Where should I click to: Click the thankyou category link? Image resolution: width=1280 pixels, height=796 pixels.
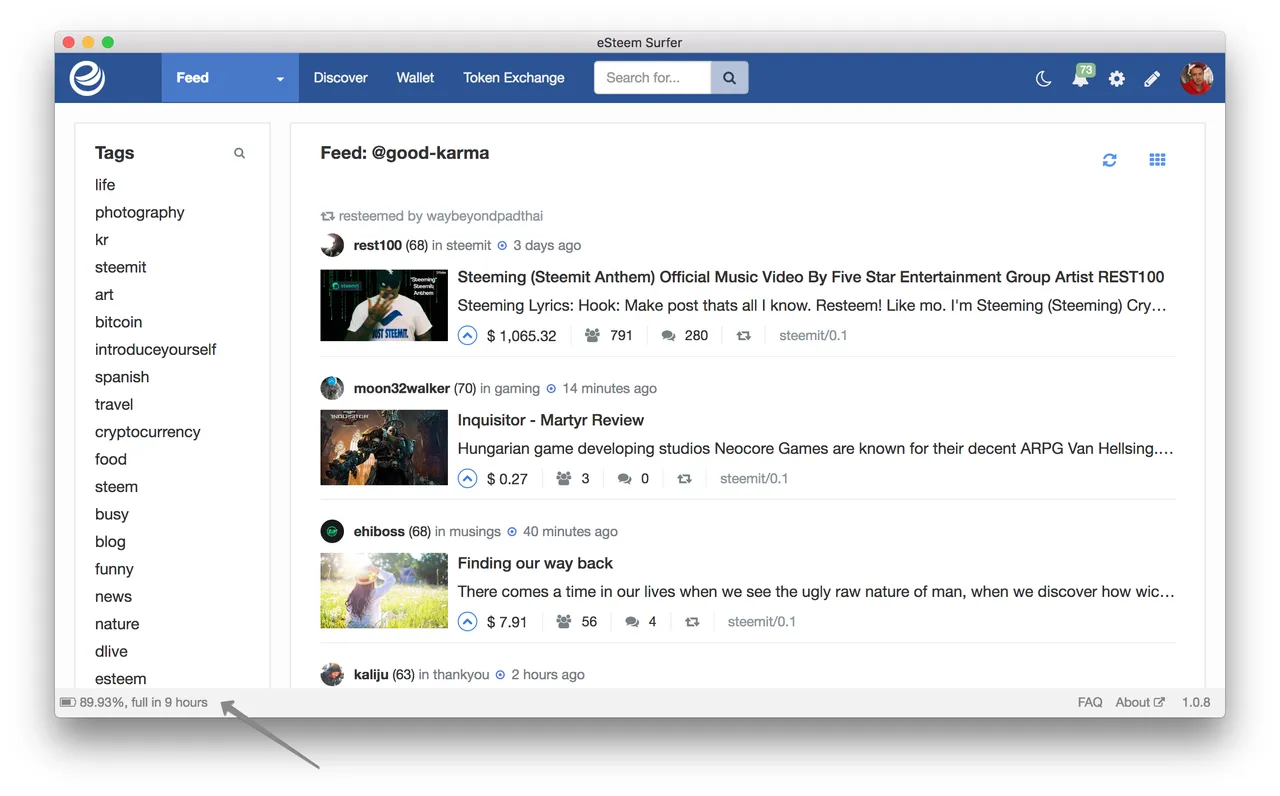tap(461, 674)
